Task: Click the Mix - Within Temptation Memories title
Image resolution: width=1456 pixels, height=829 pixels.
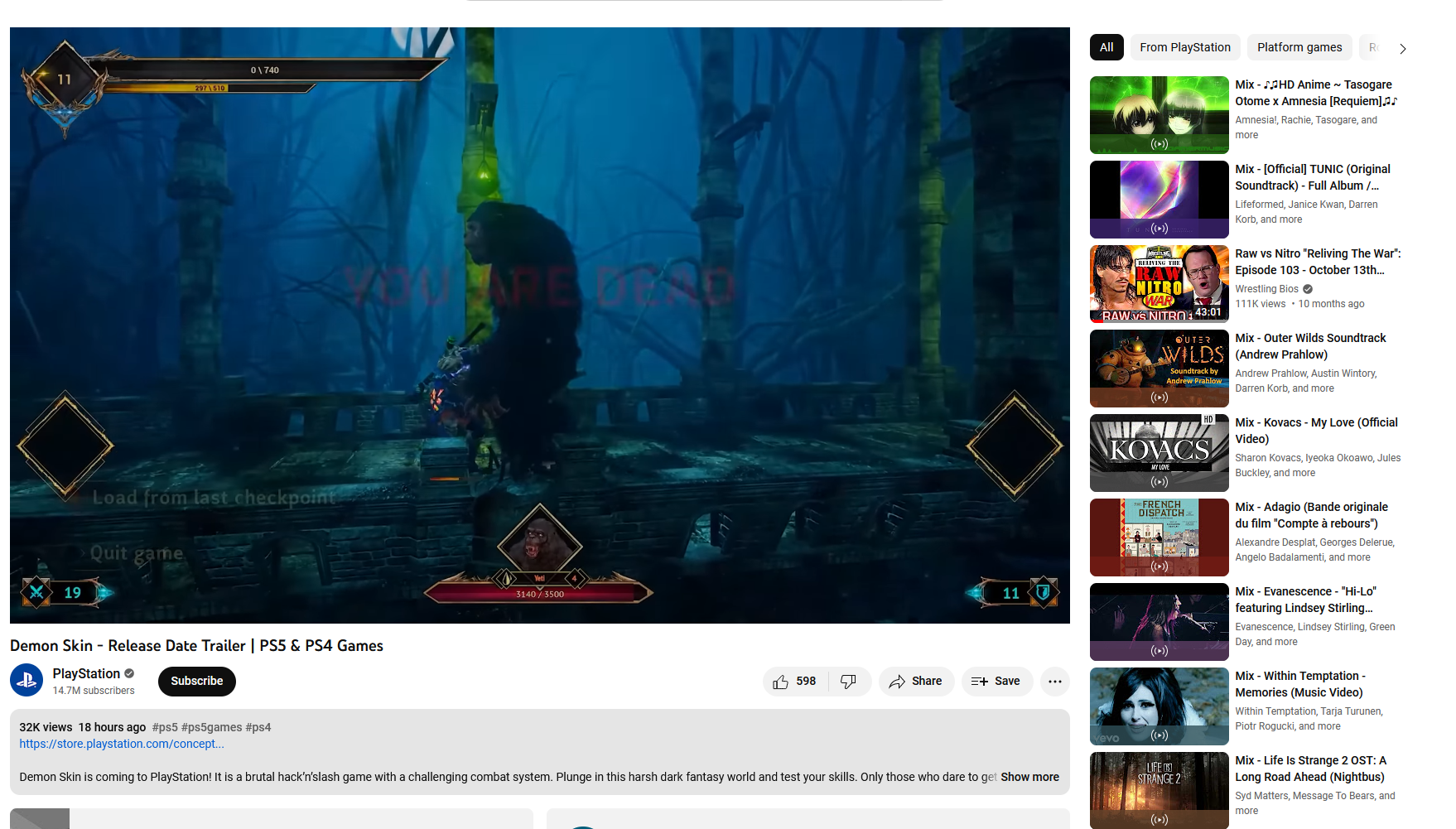Action: (x=1300, y=684)
